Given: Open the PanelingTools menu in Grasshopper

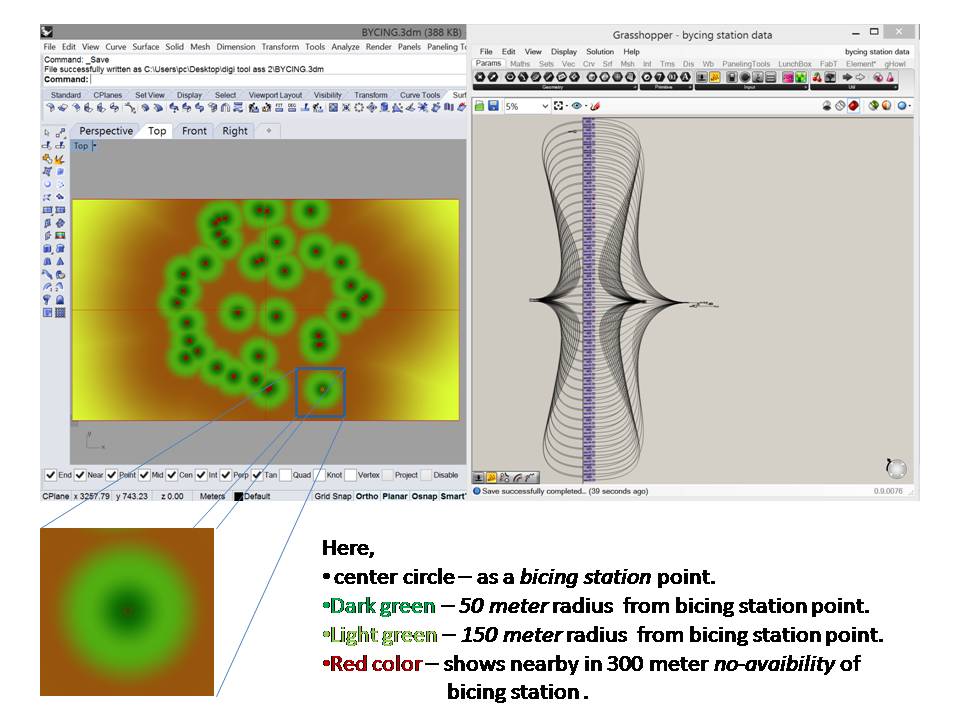Looking at the screenshot, I should tap(745, 63).
